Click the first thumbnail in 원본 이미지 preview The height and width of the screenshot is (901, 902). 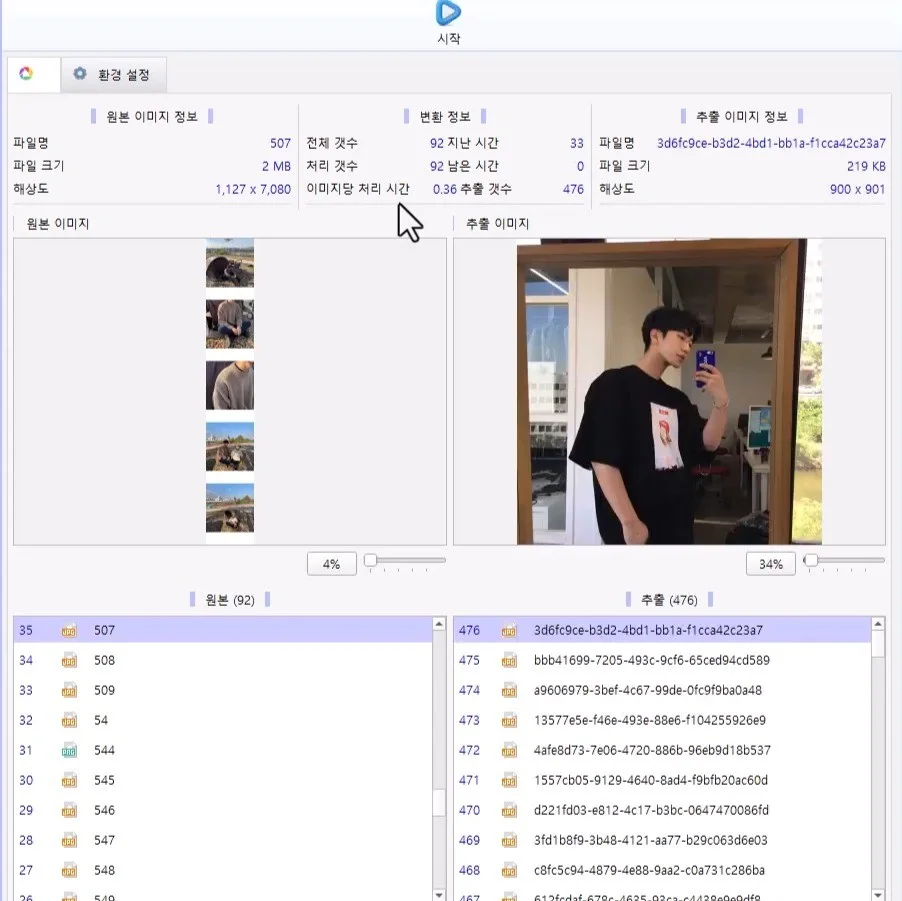(x=230, y=263)
